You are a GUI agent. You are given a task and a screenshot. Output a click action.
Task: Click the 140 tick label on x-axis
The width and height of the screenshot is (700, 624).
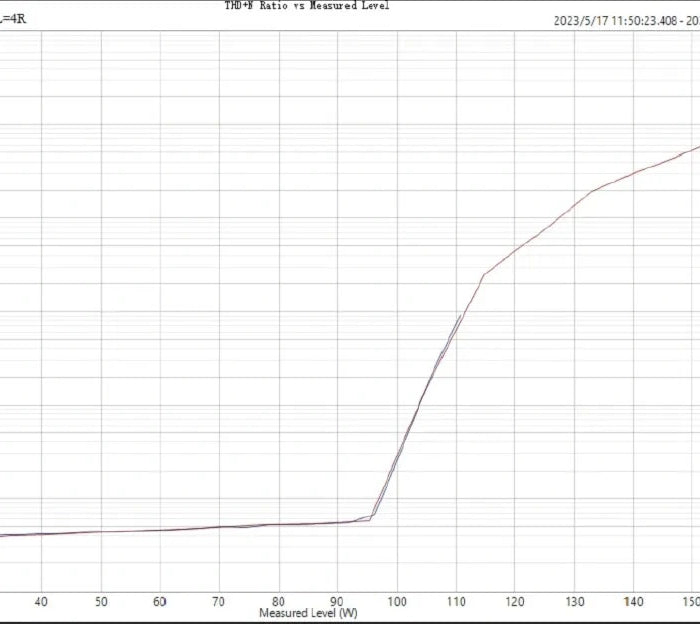[633, 602]
